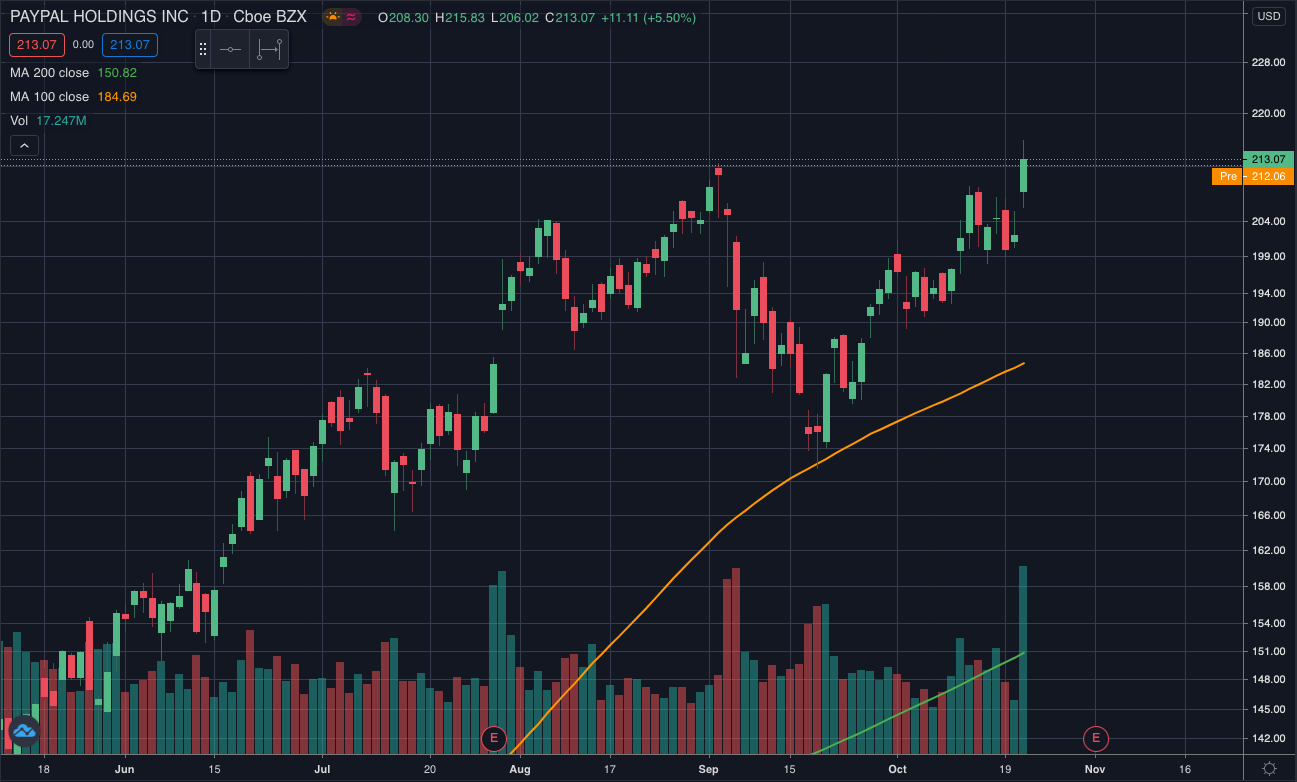Click the volume value 17.247M

(61, 121)
